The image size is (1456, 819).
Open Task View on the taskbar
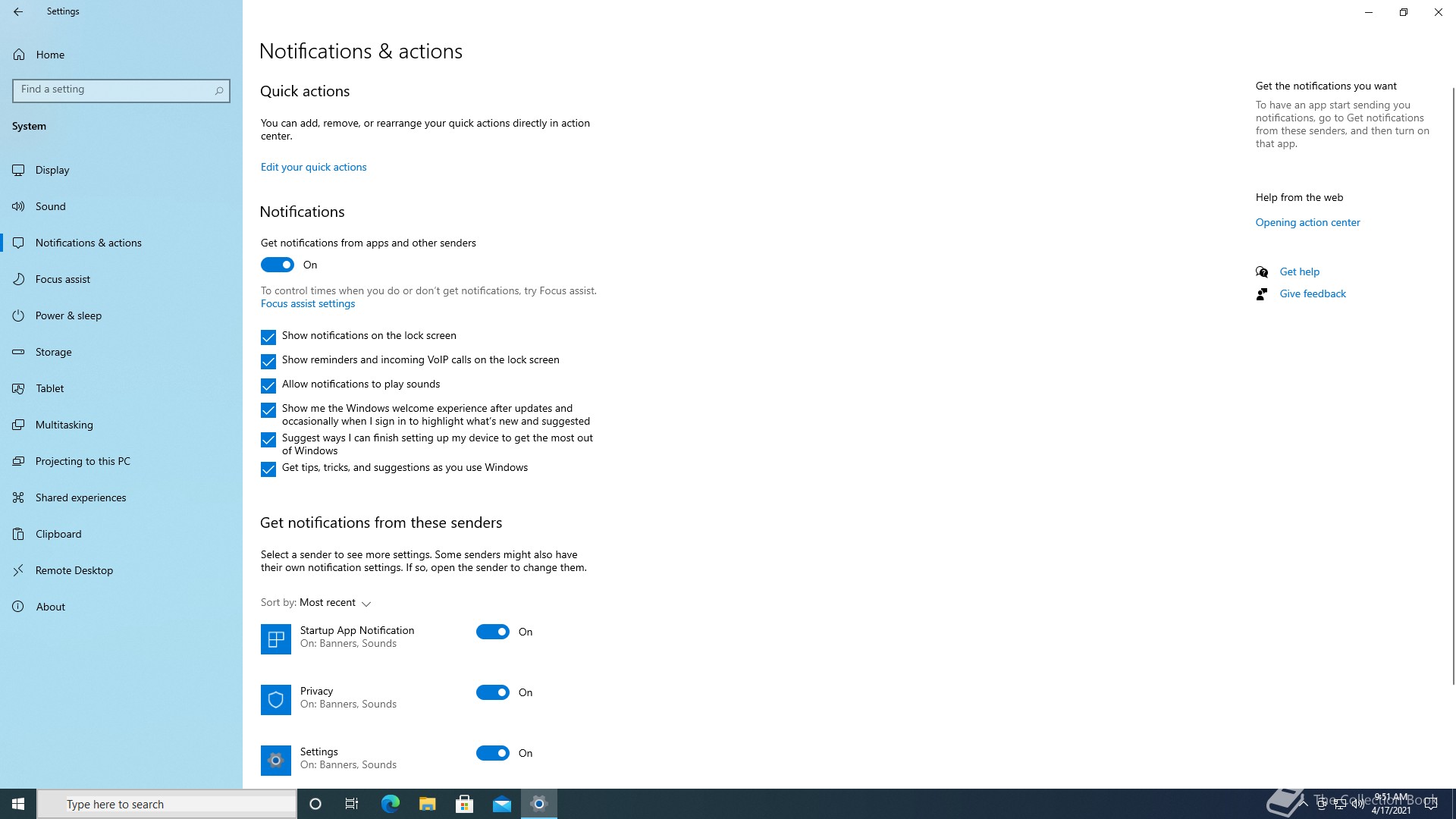click(352, 804)
